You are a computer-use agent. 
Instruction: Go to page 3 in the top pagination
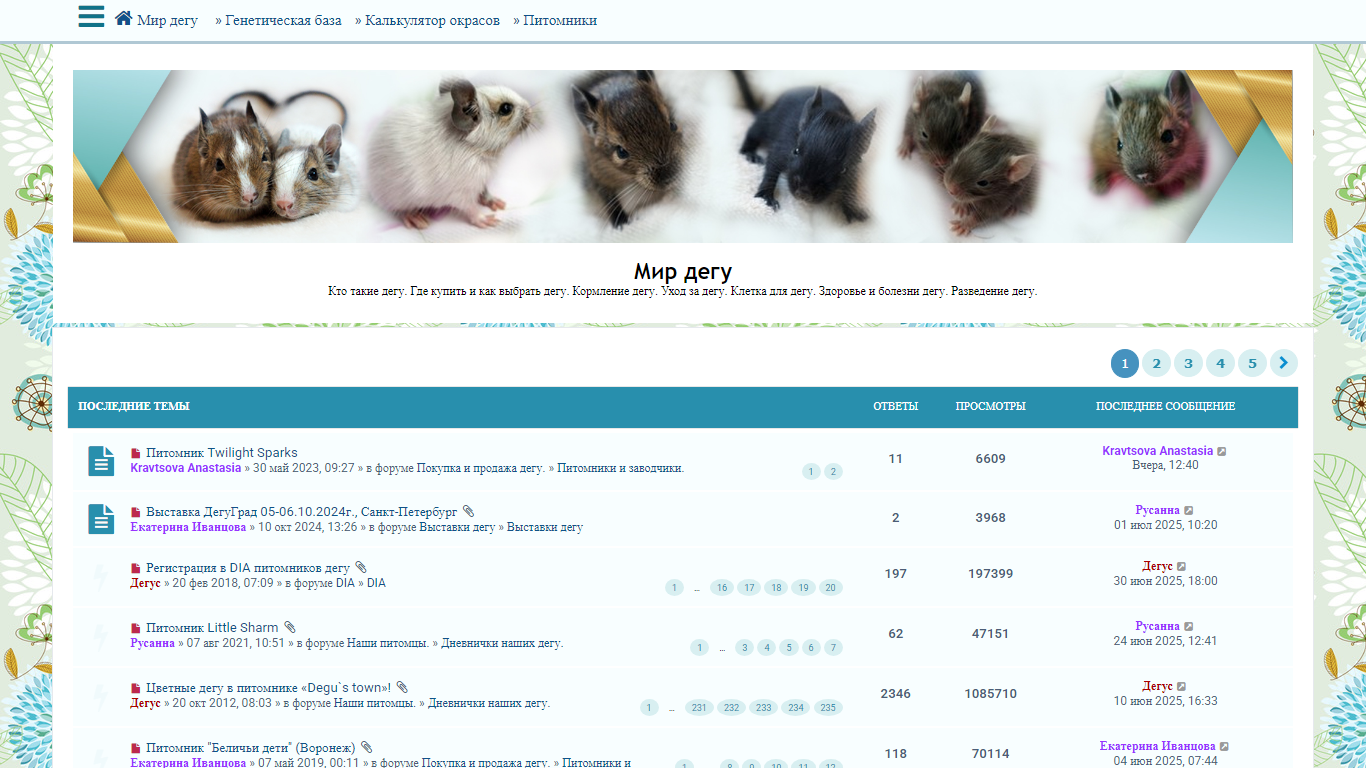(x=1188, y=363)
